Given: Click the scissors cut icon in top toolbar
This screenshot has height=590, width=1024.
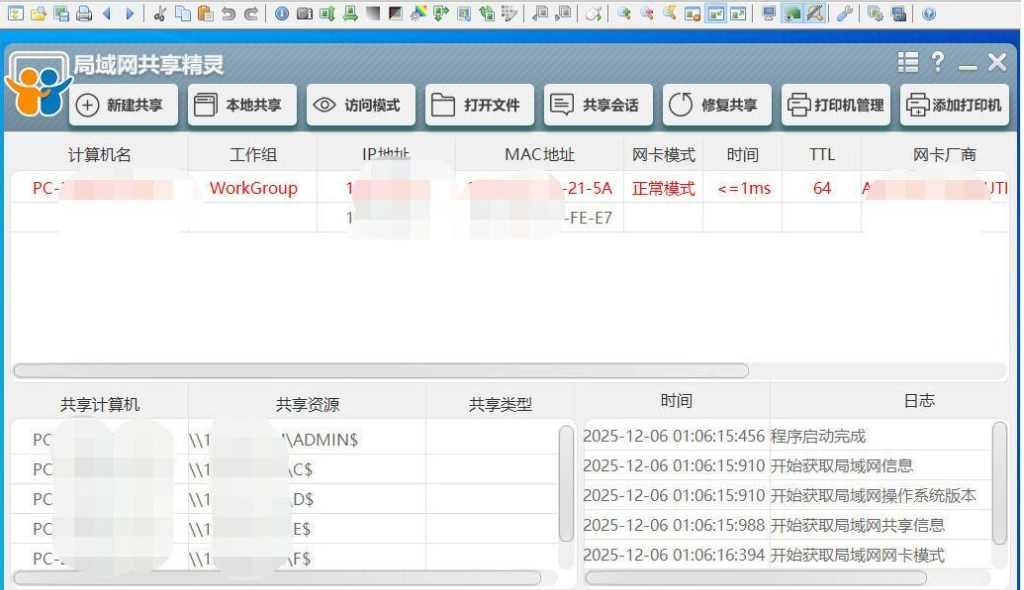Looking at the screenshot, I should coord(160,13).
